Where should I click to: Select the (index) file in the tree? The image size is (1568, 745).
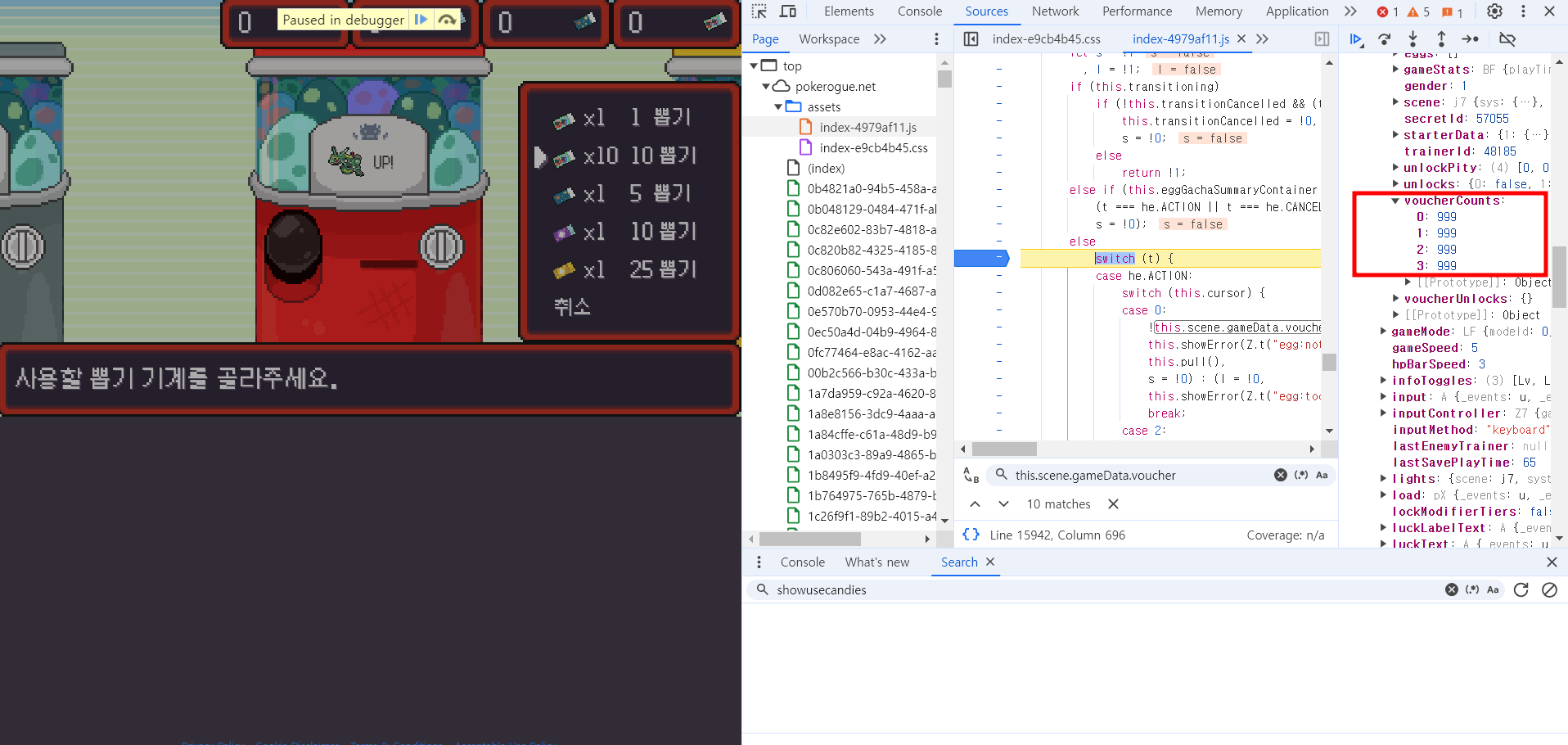[826, 168]
